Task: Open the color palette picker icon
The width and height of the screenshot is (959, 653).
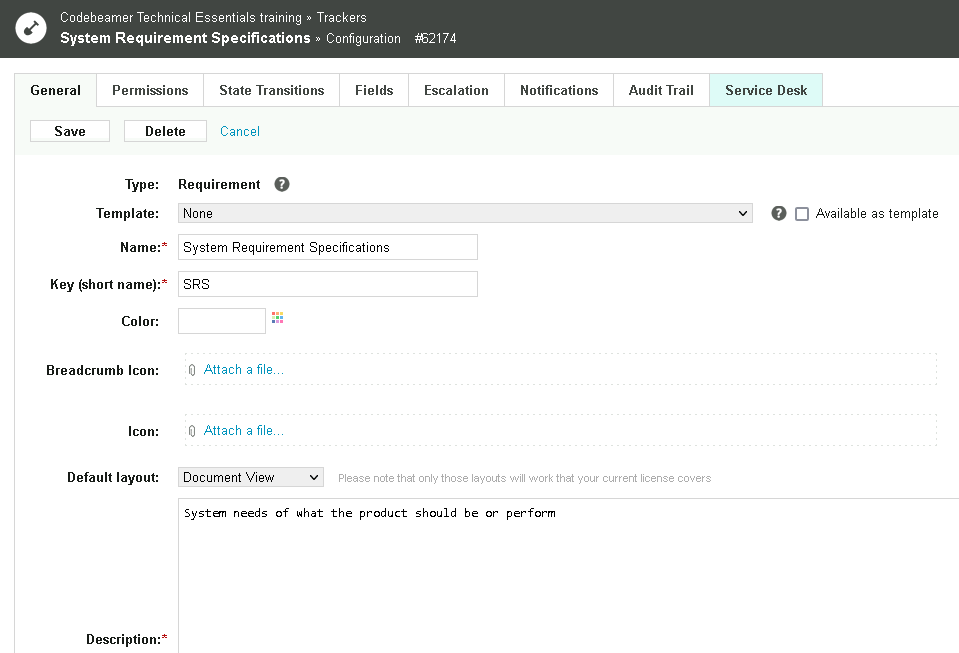Action: point(278,317)
